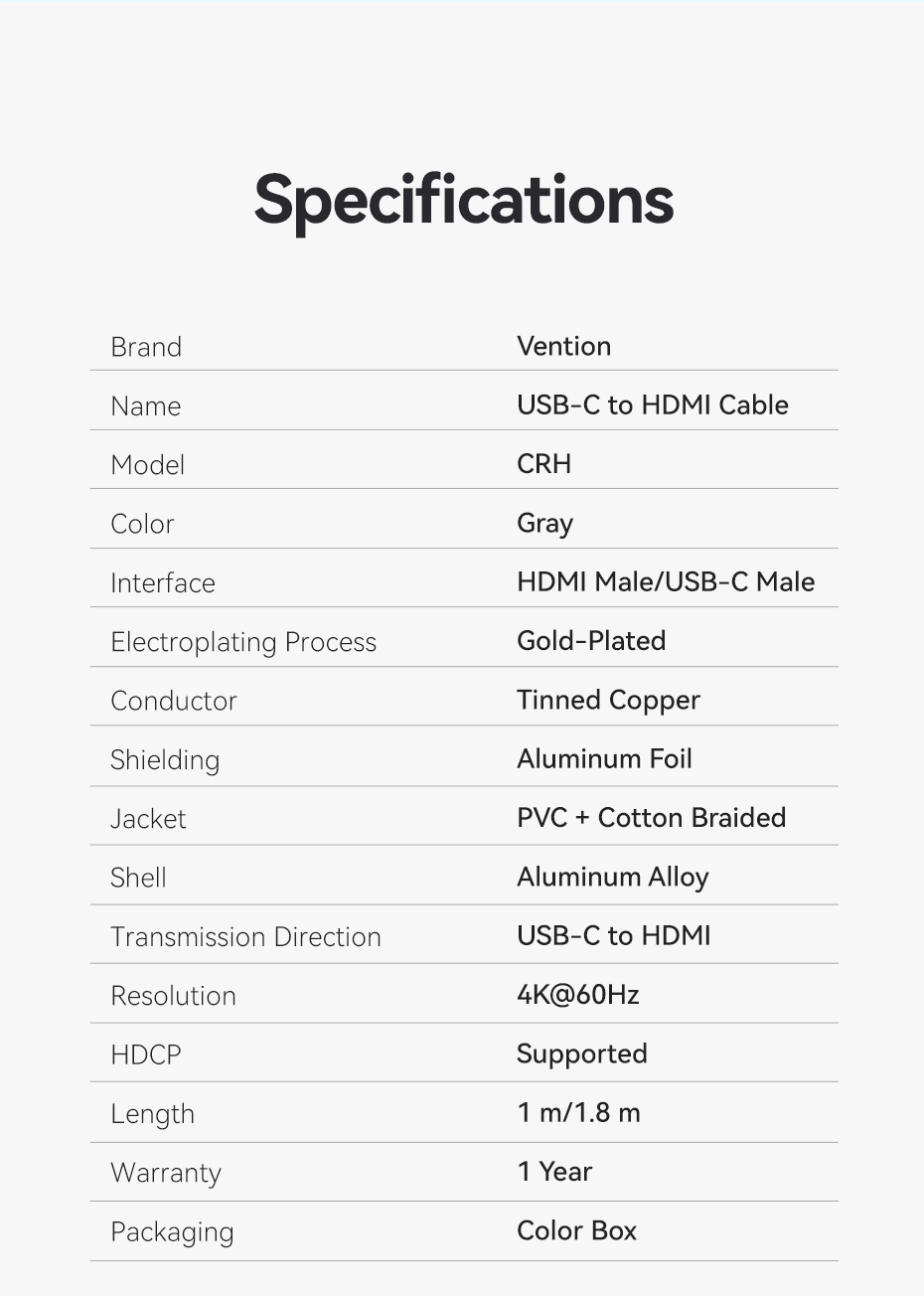Click the 1 m/1.8 m length value
The height and width of the screenshot is (1296, 924).
point(578,1113)
